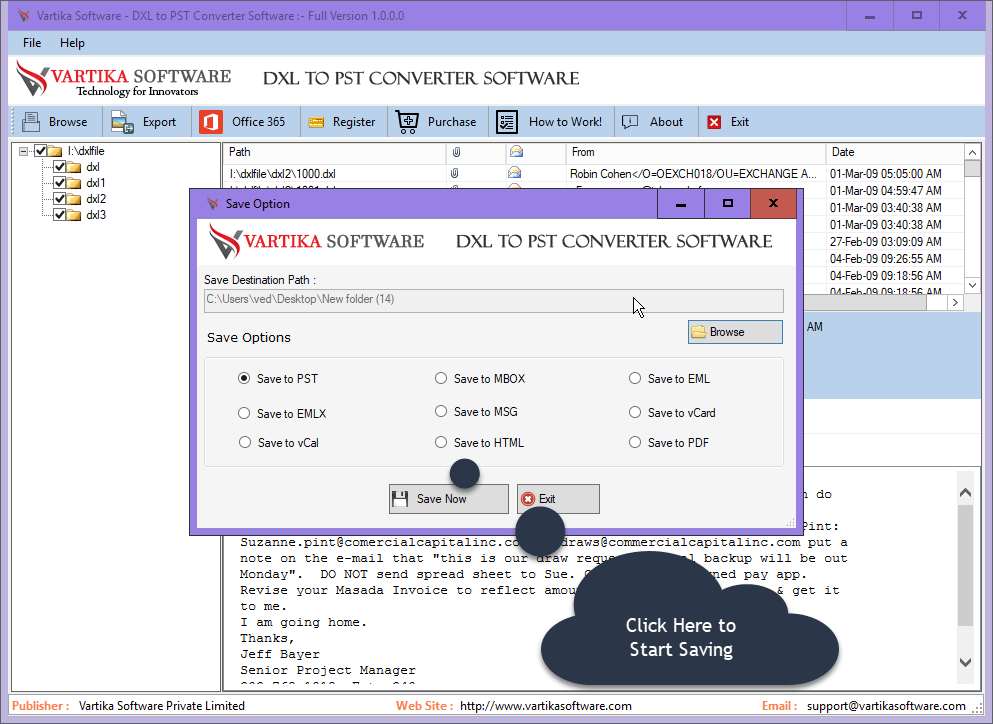The image size is (993, 724).
Task: Click the Browse printer icon in toolbar
Action: click(x=31, y=122)
